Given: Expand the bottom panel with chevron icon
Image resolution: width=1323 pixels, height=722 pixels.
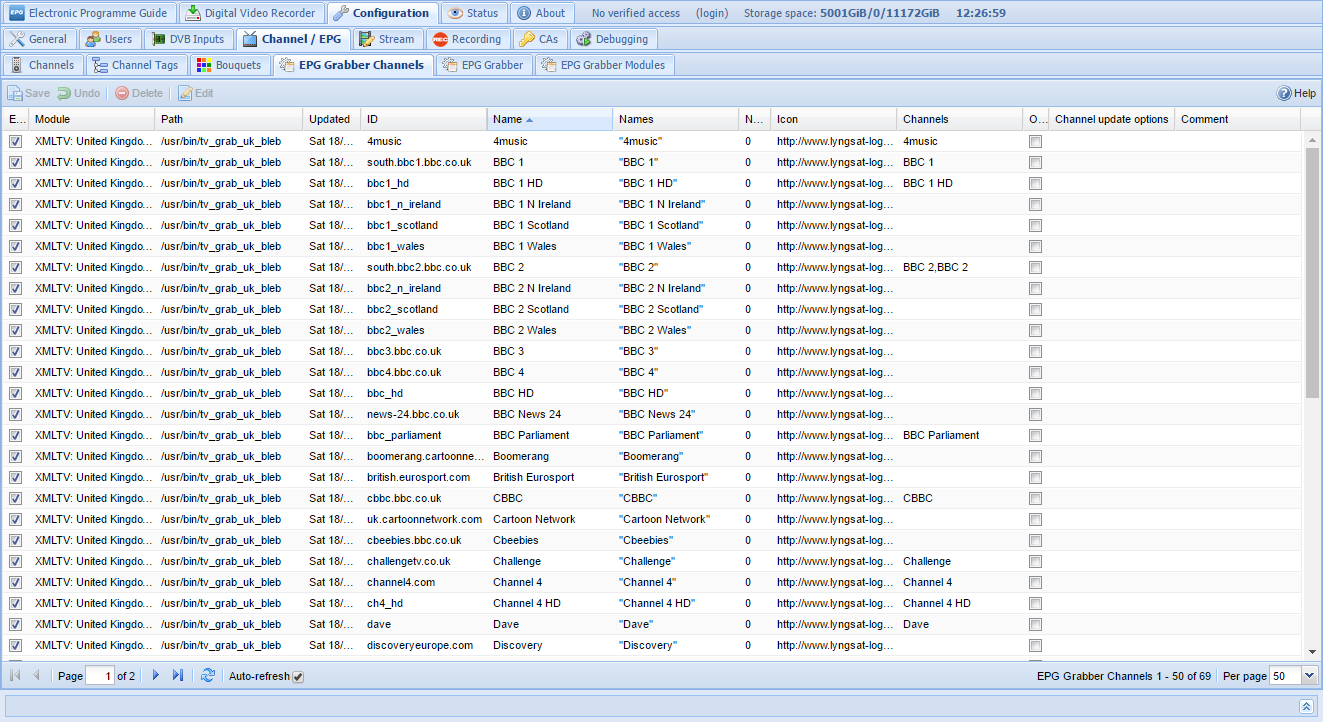Looking at the screenshot, I should click(1306, 706).
